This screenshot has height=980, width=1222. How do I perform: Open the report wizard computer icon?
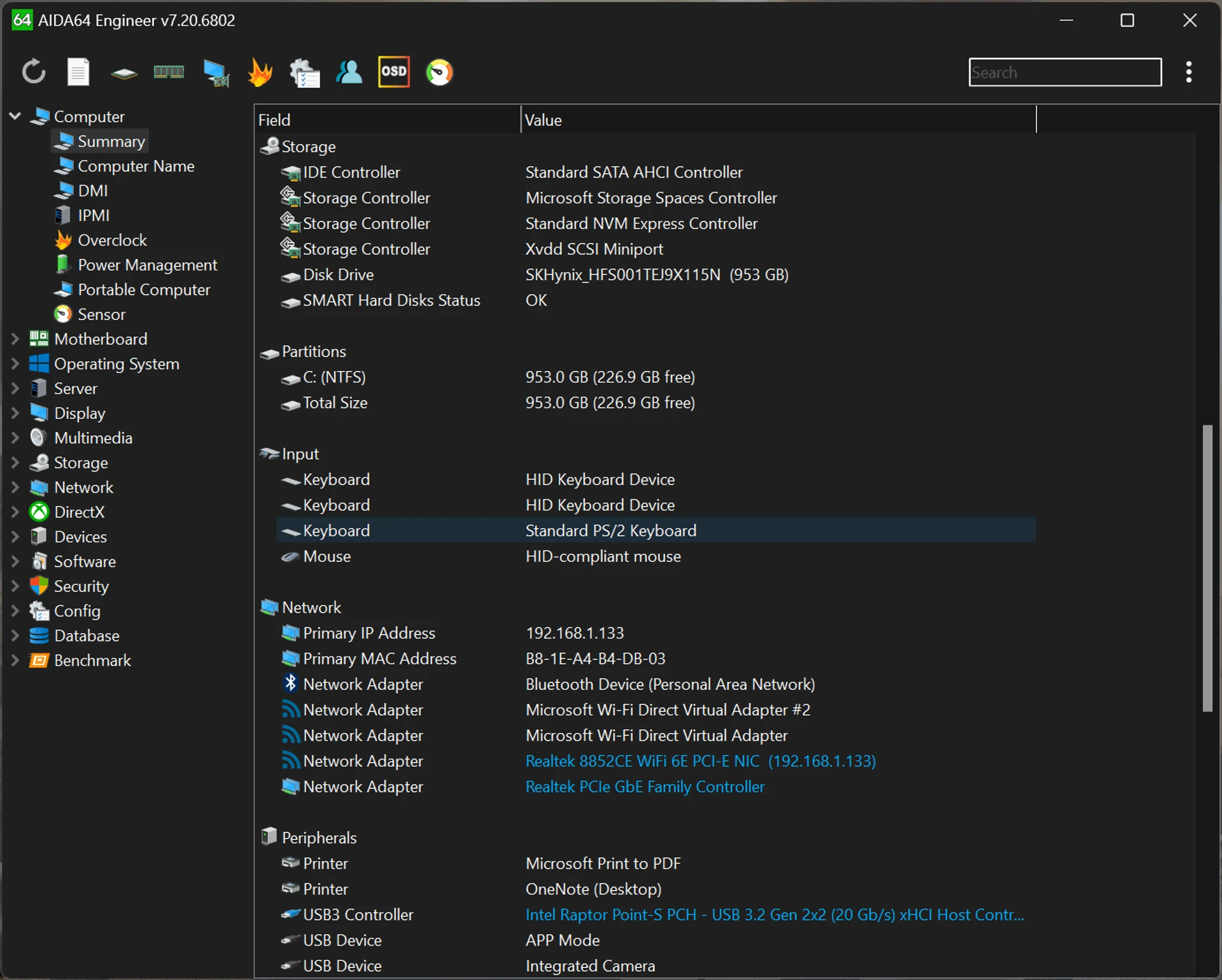pyautogui.click(x=305, y=72)
